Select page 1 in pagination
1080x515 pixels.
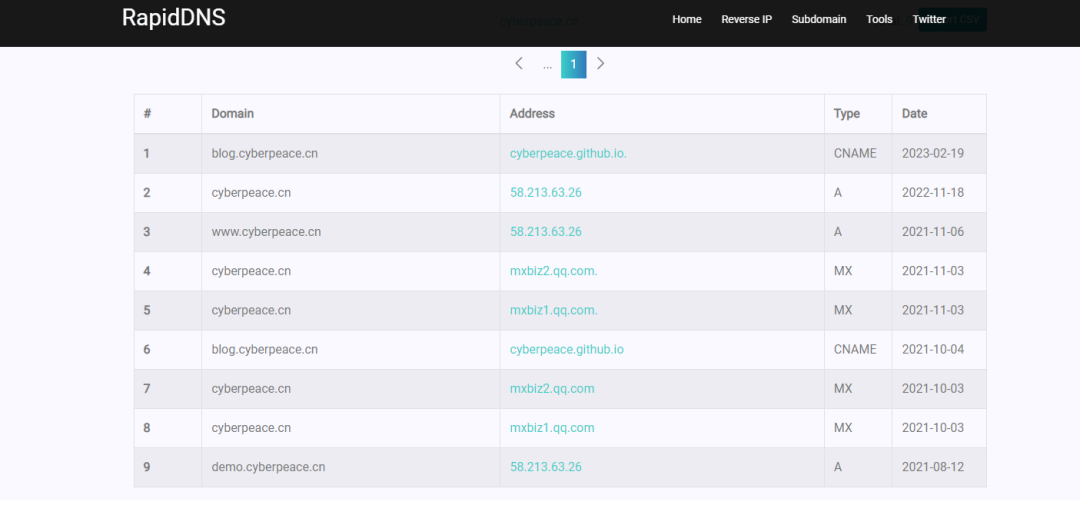click(573, 64)
